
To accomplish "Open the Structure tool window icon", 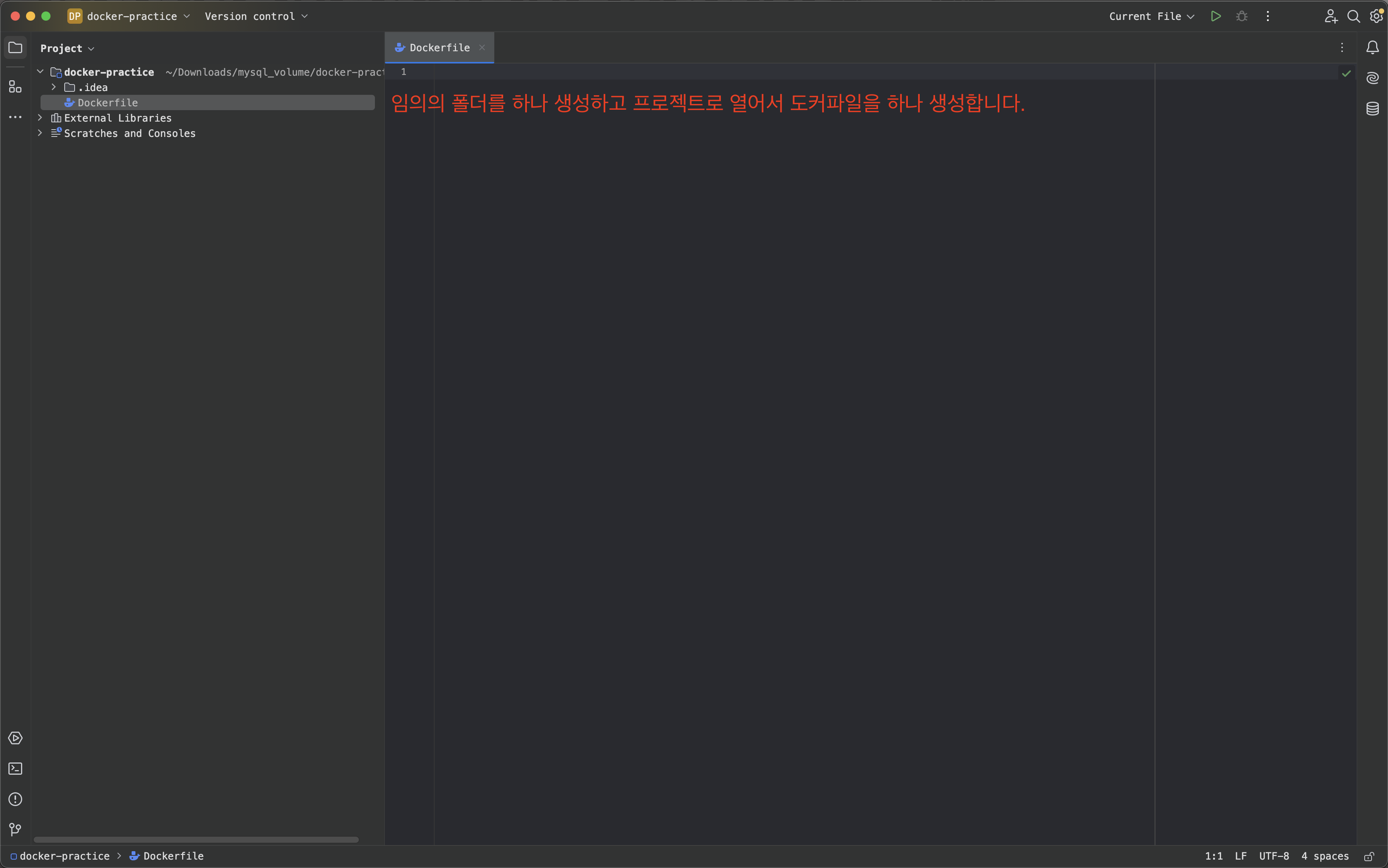I will (16, 87).
